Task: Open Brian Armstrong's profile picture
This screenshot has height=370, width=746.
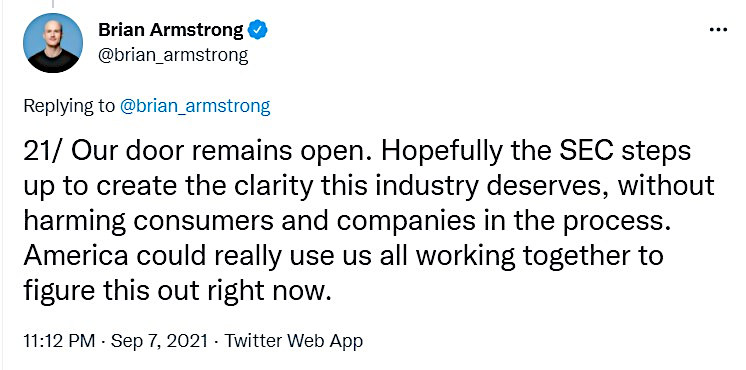Action: (53, 43)
